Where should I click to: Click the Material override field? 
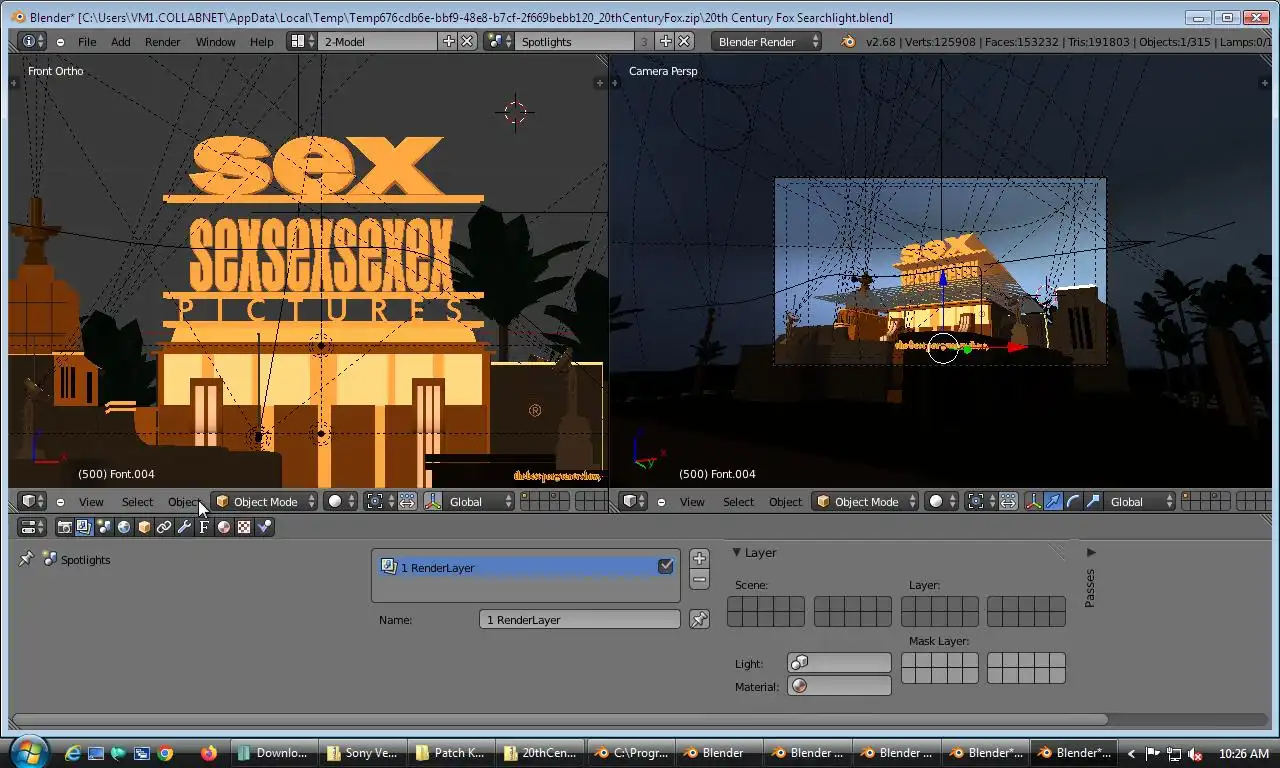click(x=839, y=686)
